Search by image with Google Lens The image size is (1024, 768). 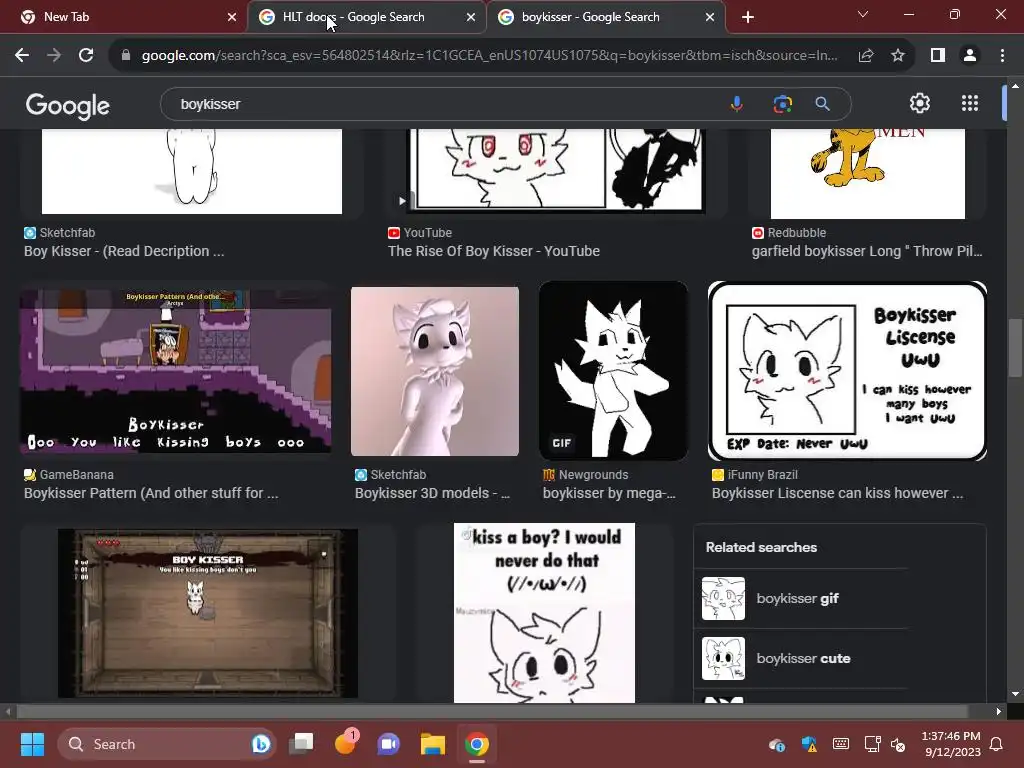pyautogui.click(x=782, y=104)
